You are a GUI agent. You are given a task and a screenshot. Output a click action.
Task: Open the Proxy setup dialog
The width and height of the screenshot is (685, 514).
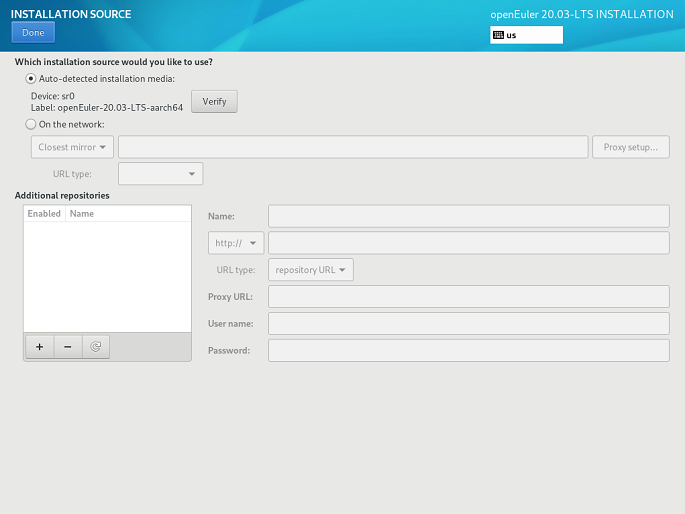click(630, 147)
